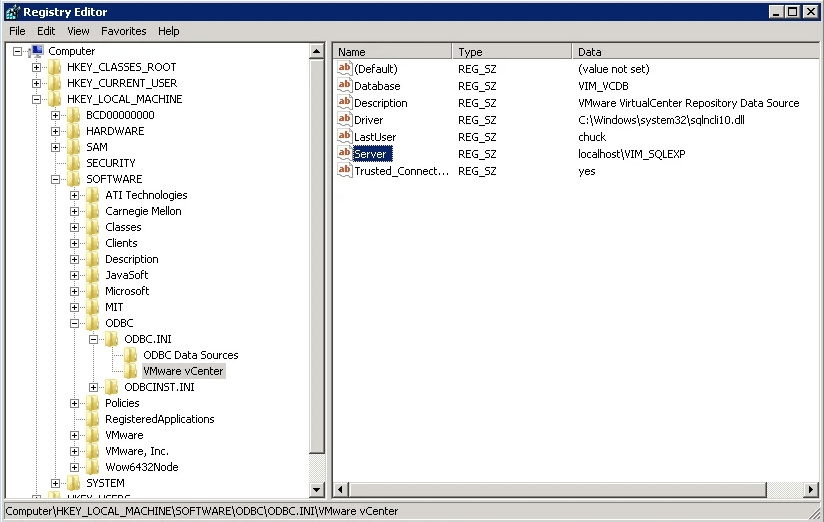
Task: Open the File menu
Action: 17,31
